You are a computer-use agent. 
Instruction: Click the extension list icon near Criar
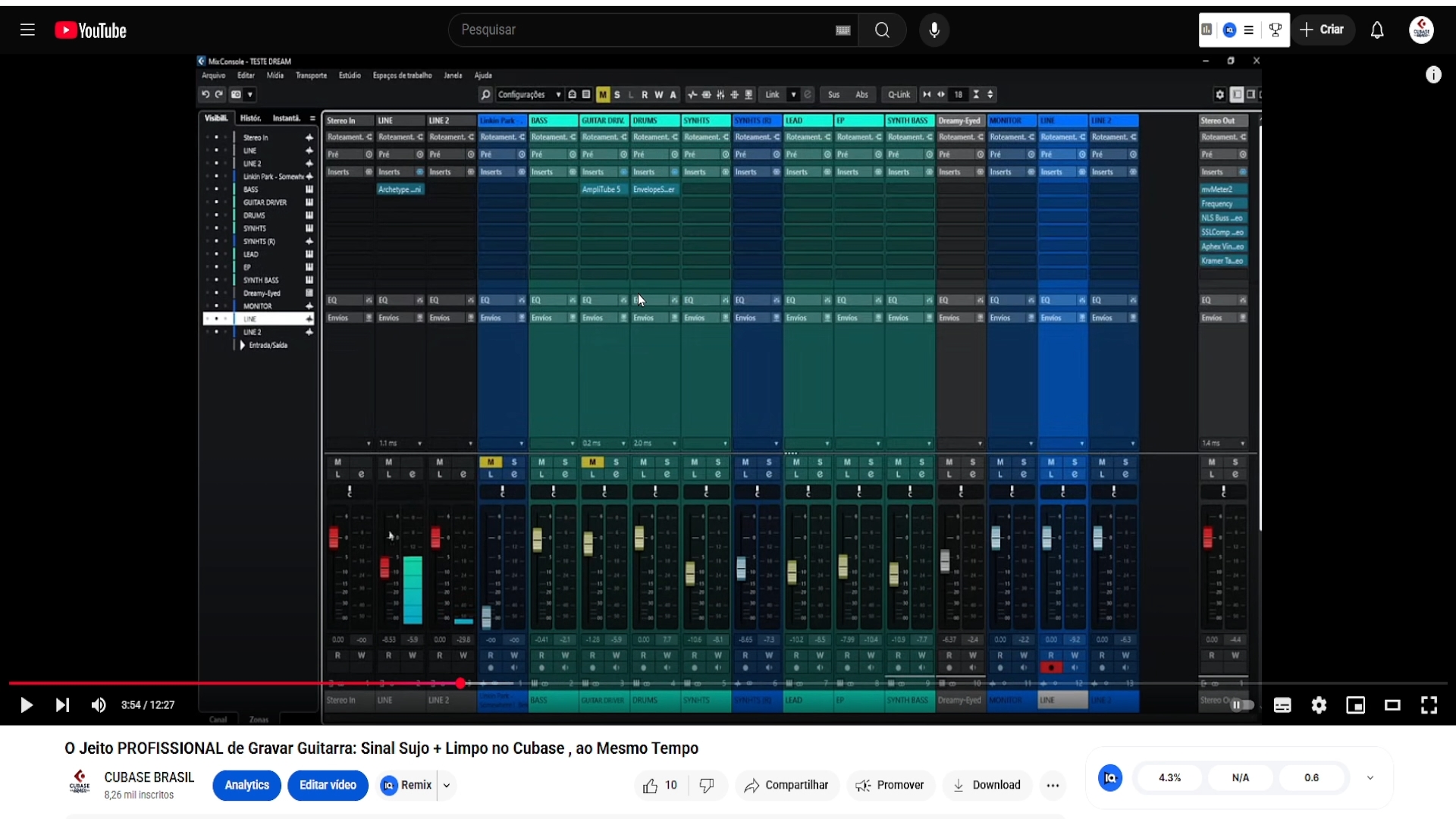coord(1248,30)
